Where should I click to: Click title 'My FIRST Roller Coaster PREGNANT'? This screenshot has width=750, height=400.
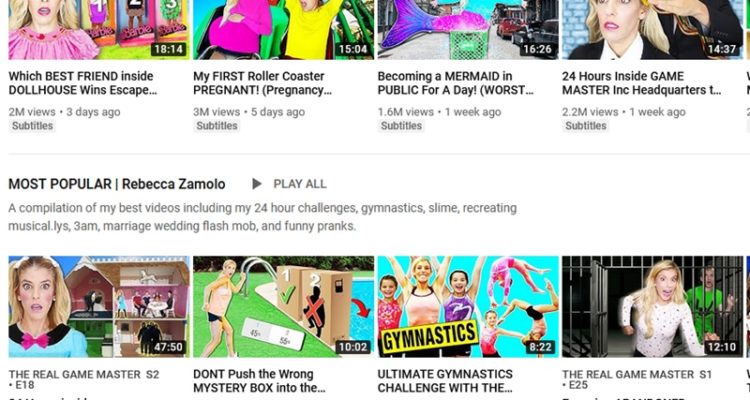263,83
